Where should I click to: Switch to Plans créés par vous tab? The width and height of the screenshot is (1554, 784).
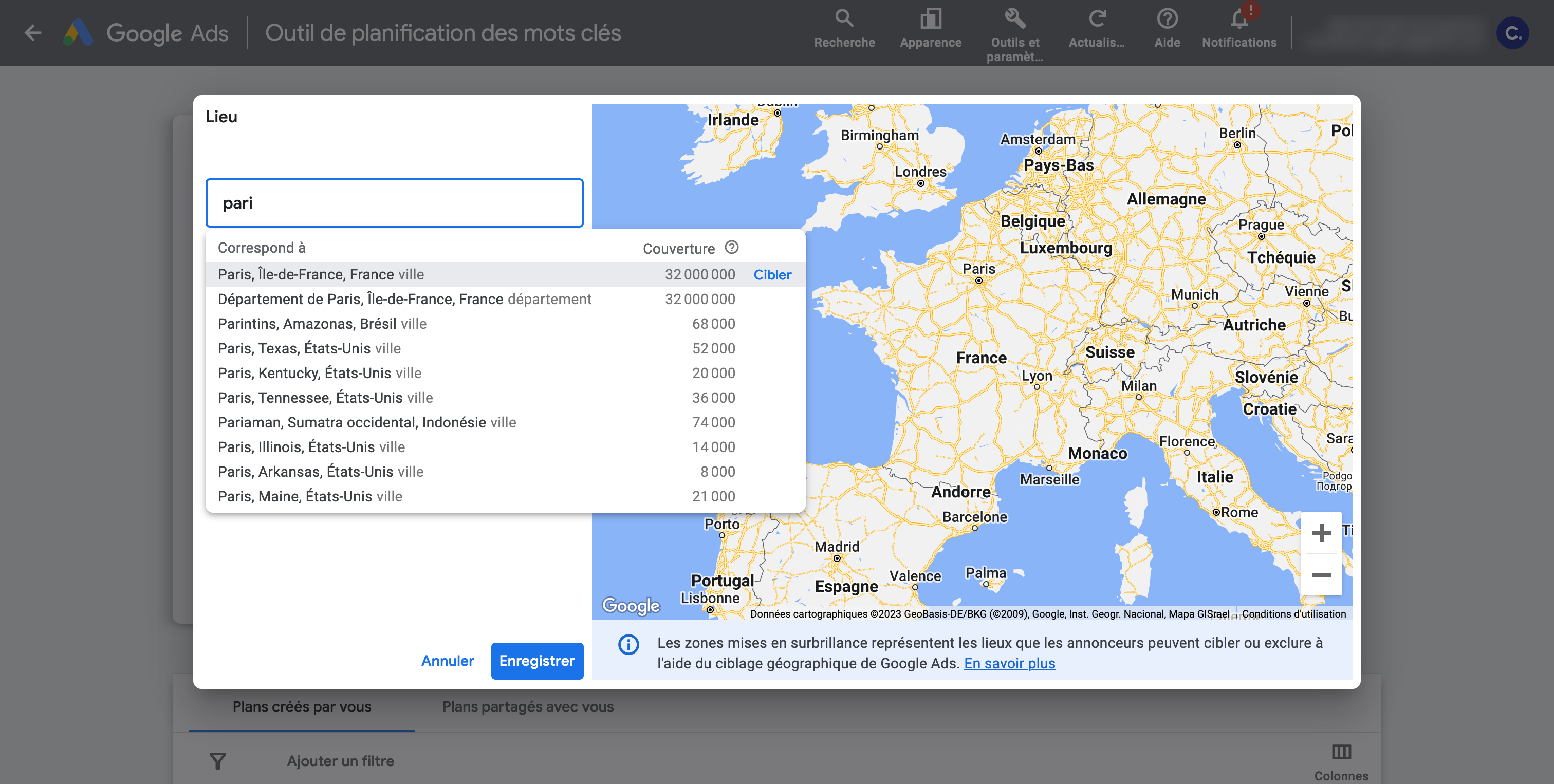302,707
